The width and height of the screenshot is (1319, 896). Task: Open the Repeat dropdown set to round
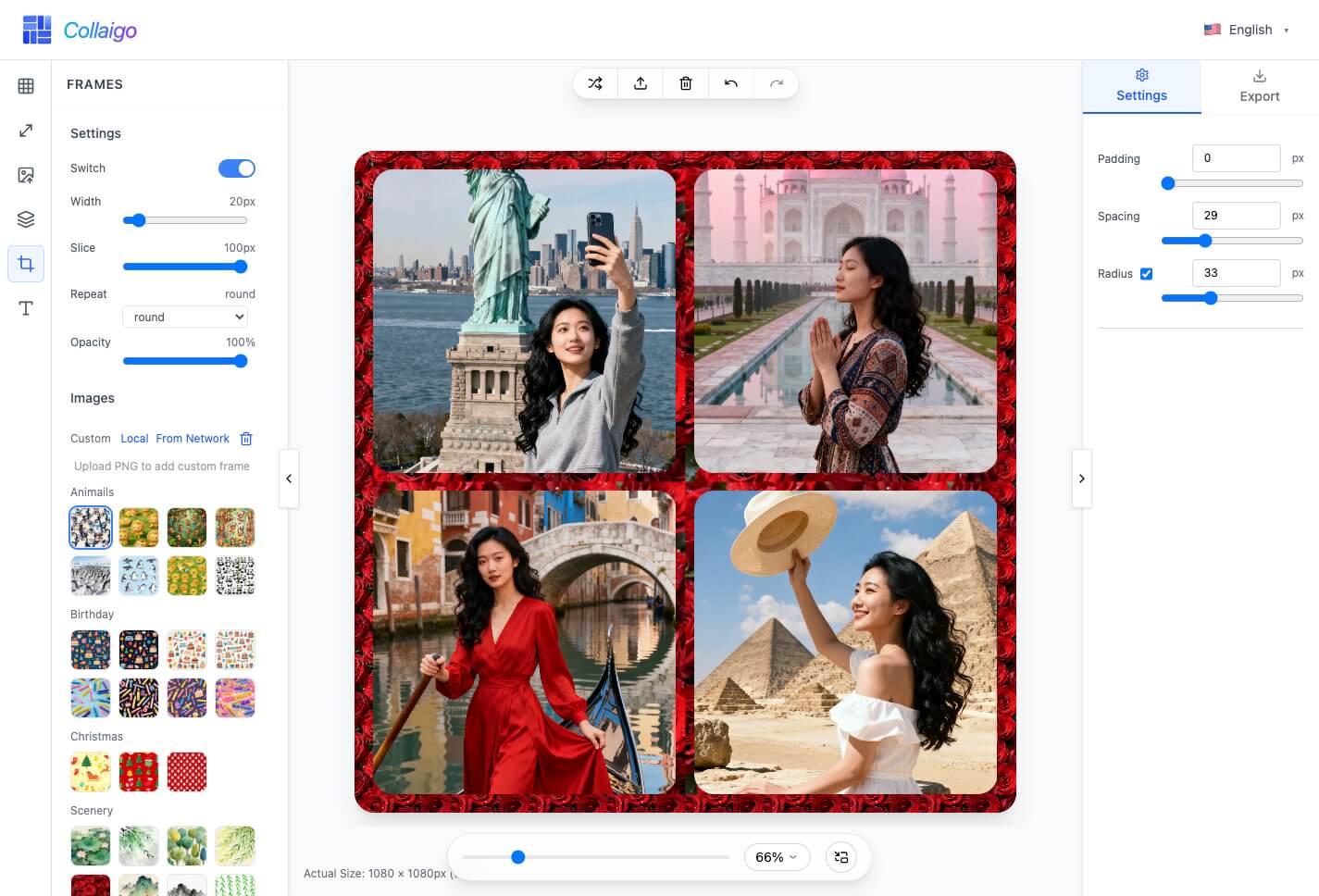click(x=185, y=317)
